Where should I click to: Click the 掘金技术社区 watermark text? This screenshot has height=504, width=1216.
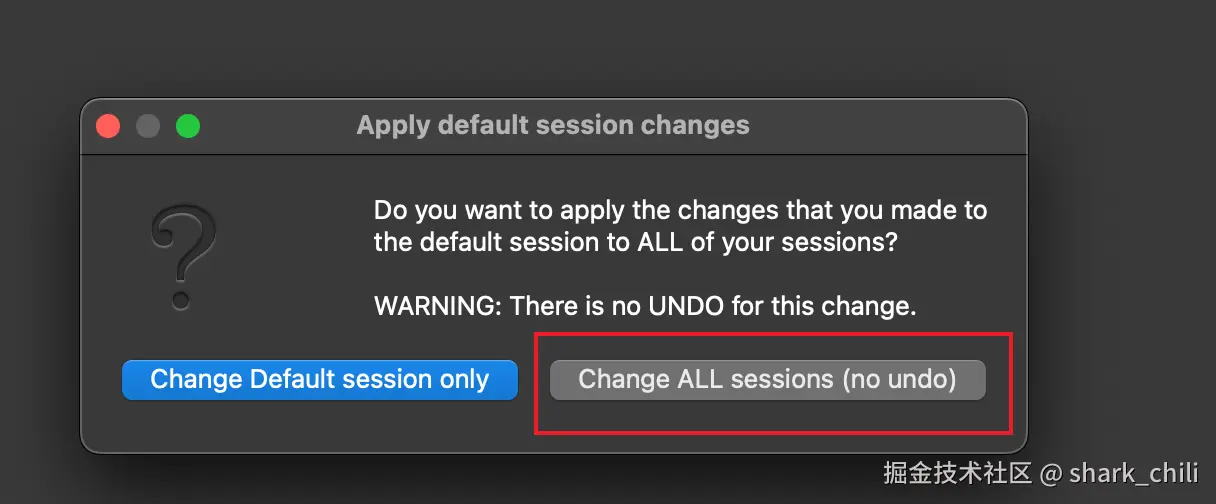coord(957,472)
